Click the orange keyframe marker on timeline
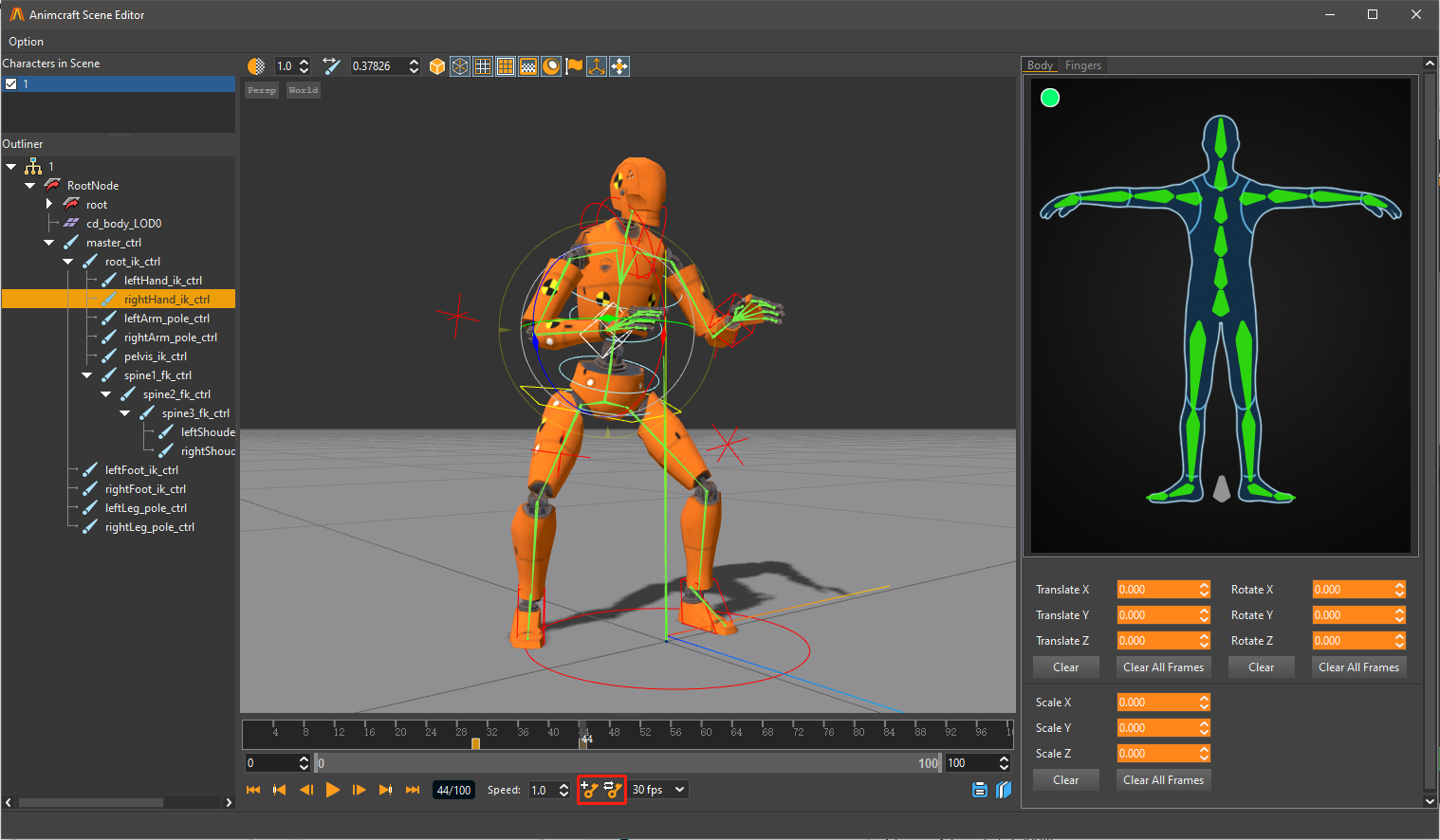The width and height of the screenshot is (1440, 840). point(475,743)
